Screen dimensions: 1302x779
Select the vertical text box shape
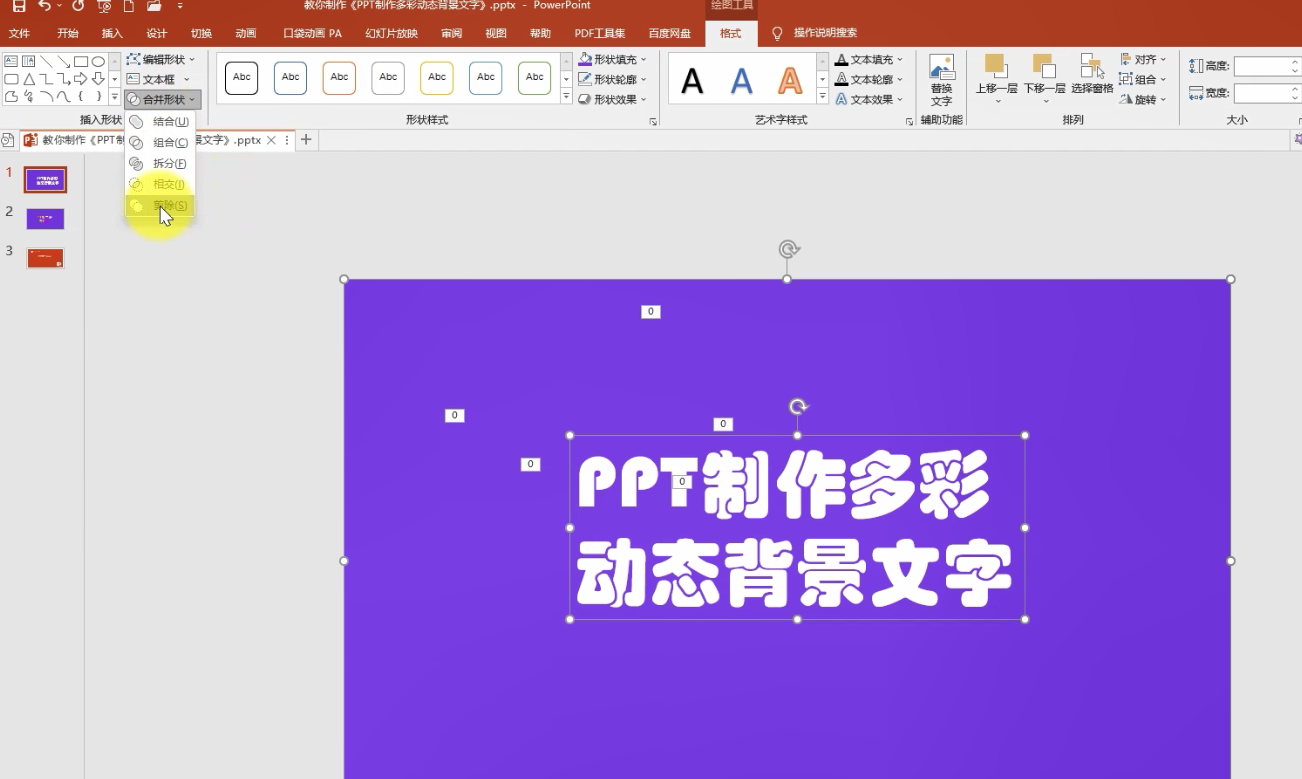[29, 61]
